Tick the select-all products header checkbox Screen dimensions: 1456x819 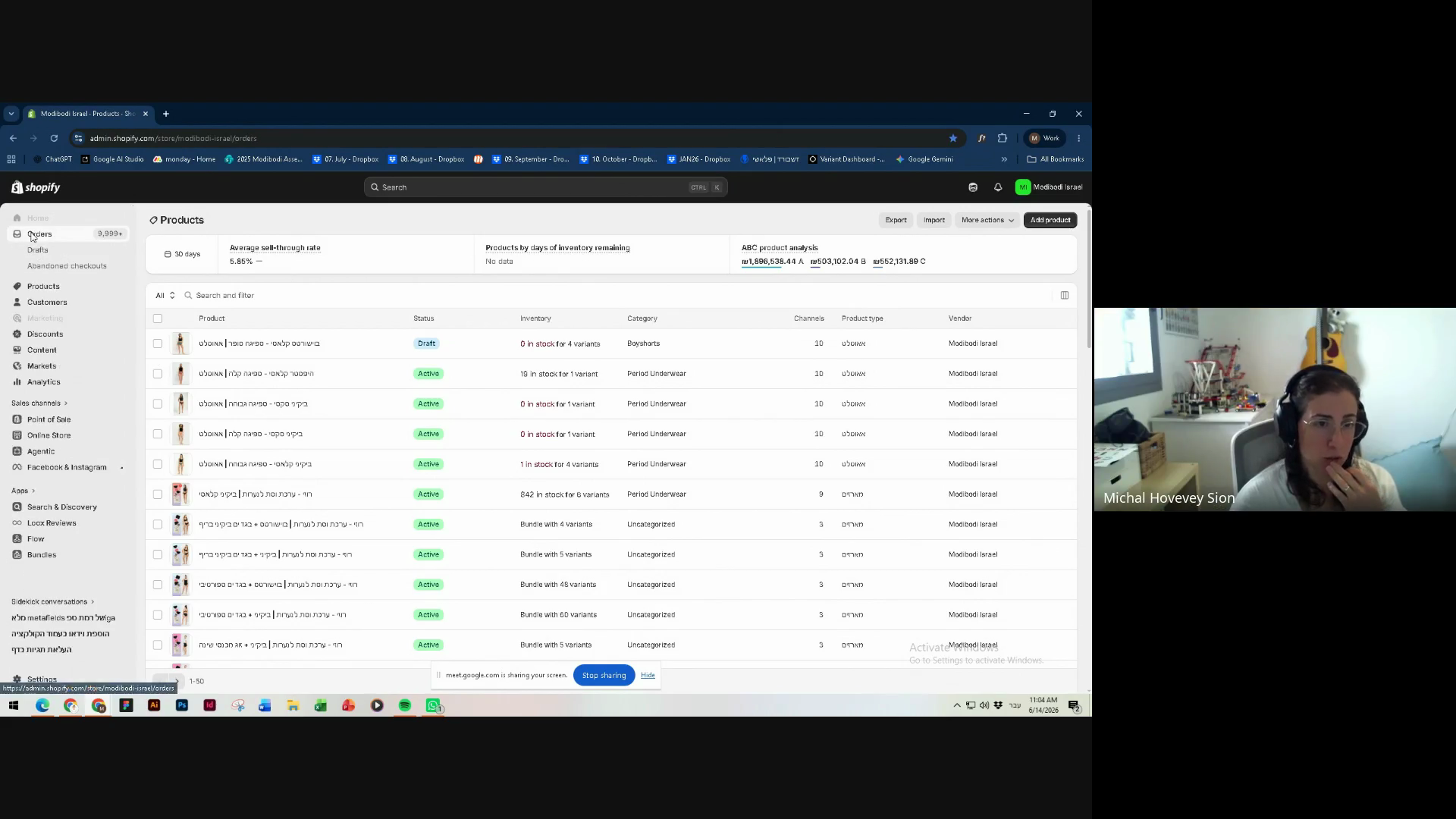click(158, 318)
